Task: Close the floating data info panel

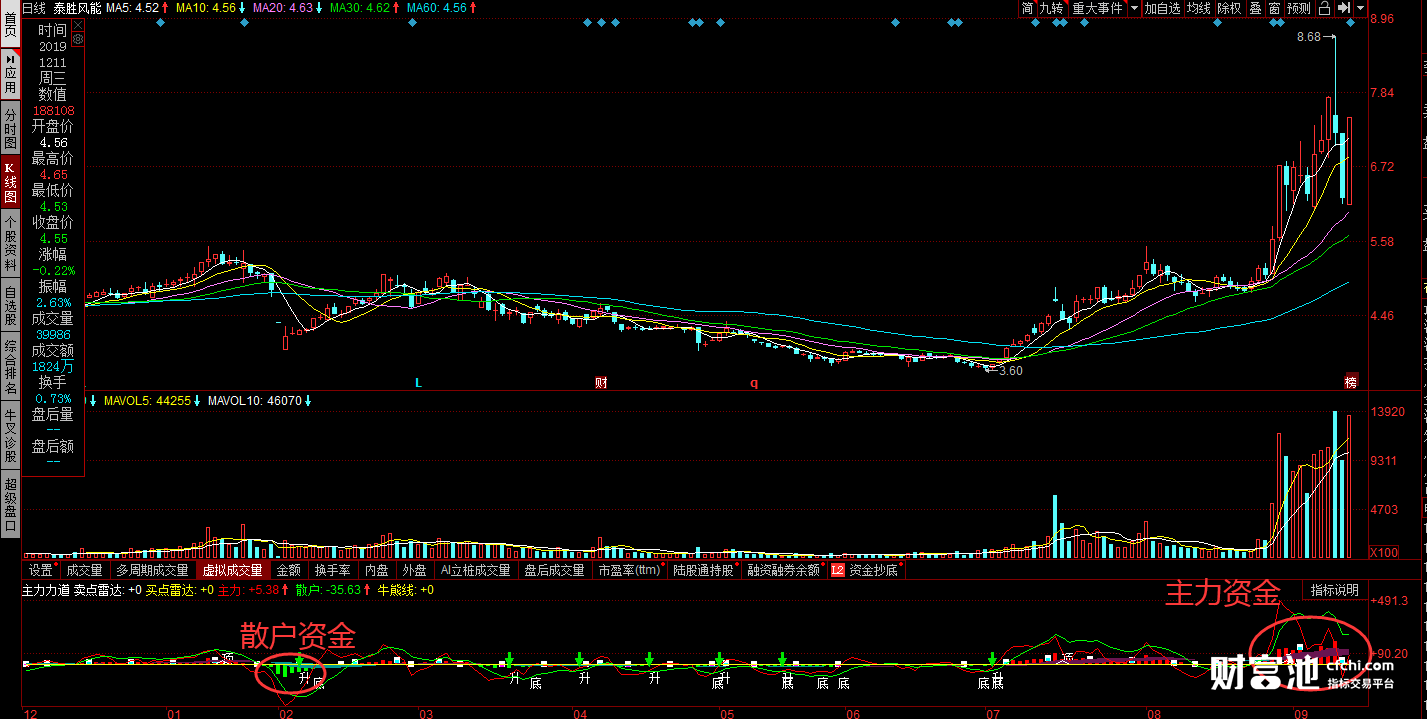Action: [x=77, y=24]
